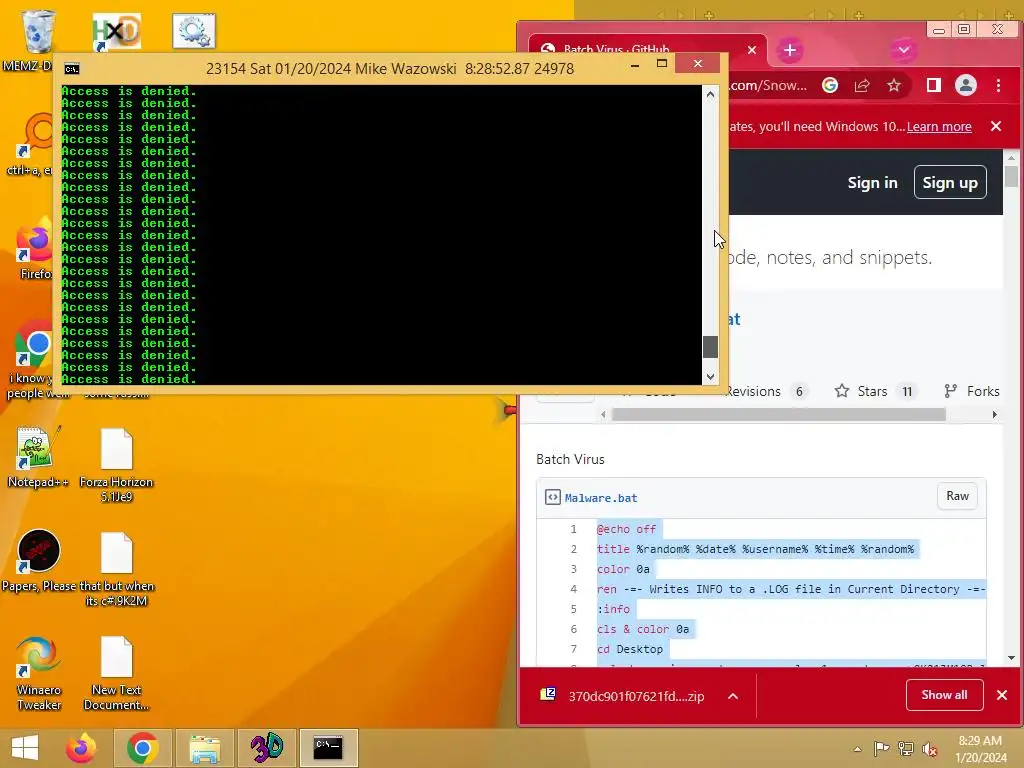Close the Chrome downloads bar

[x=1002, y=695]
